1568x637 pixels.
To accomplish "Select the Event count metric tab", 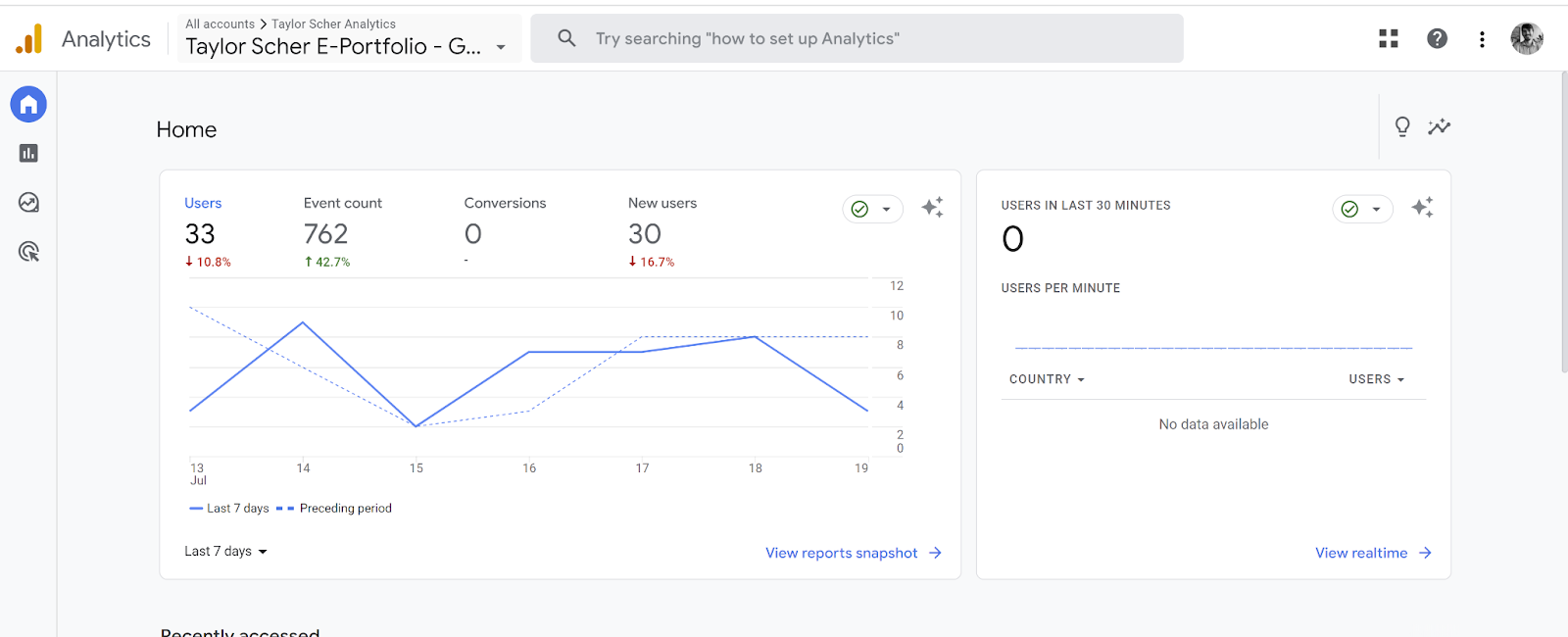I will coord(344,232).
